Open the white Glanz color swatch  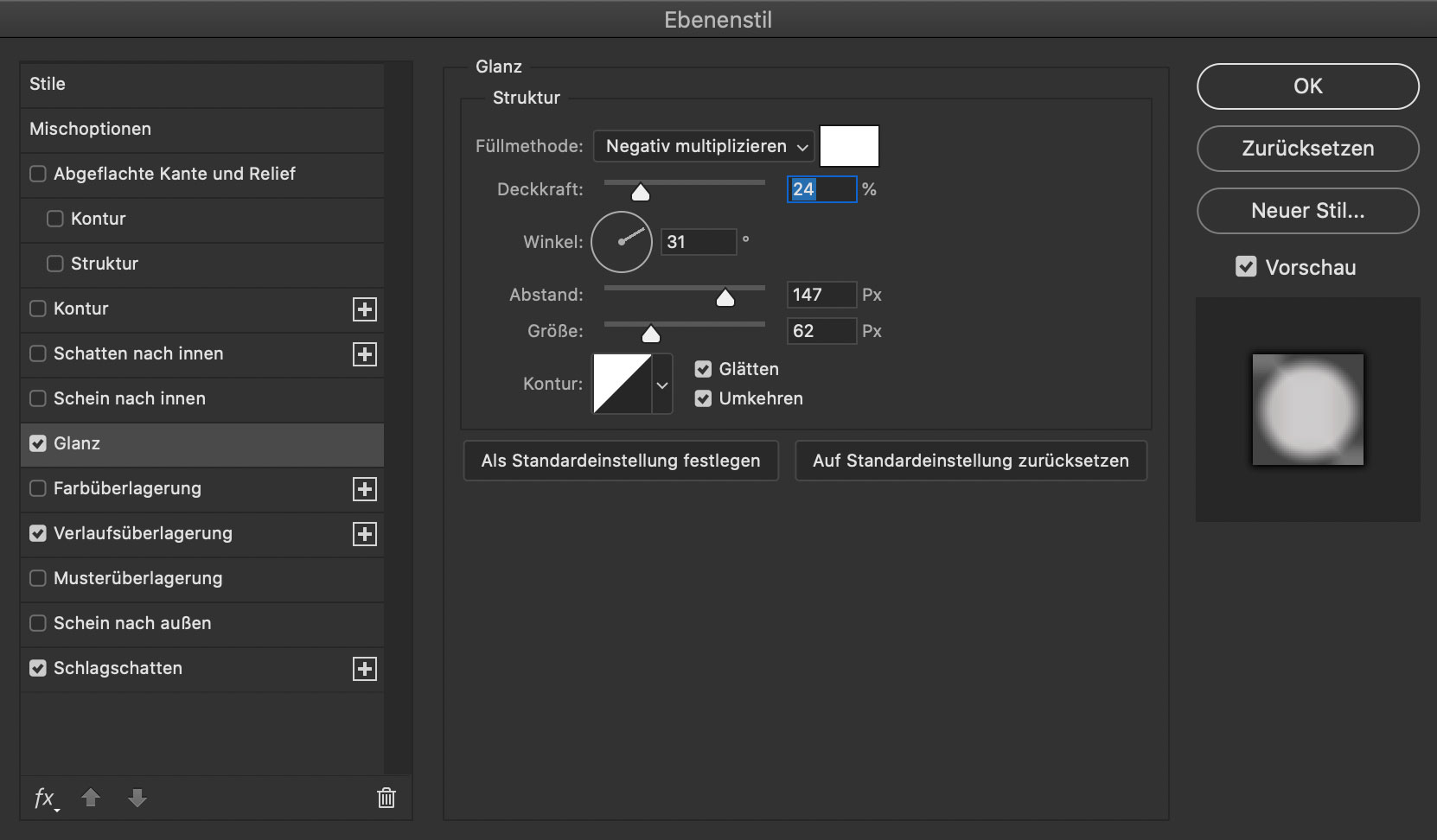(x=849, y=146)
